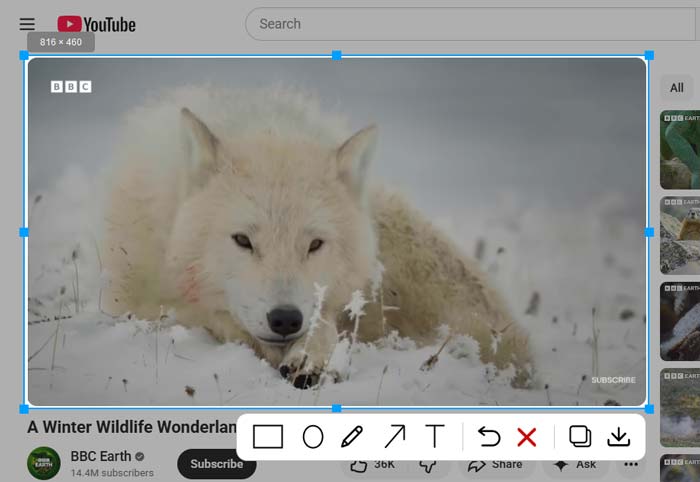The width and height of the screenshot is (700, 482).
Task: Open the YouTube hamburger menu
Action: [x=27, y=24]
